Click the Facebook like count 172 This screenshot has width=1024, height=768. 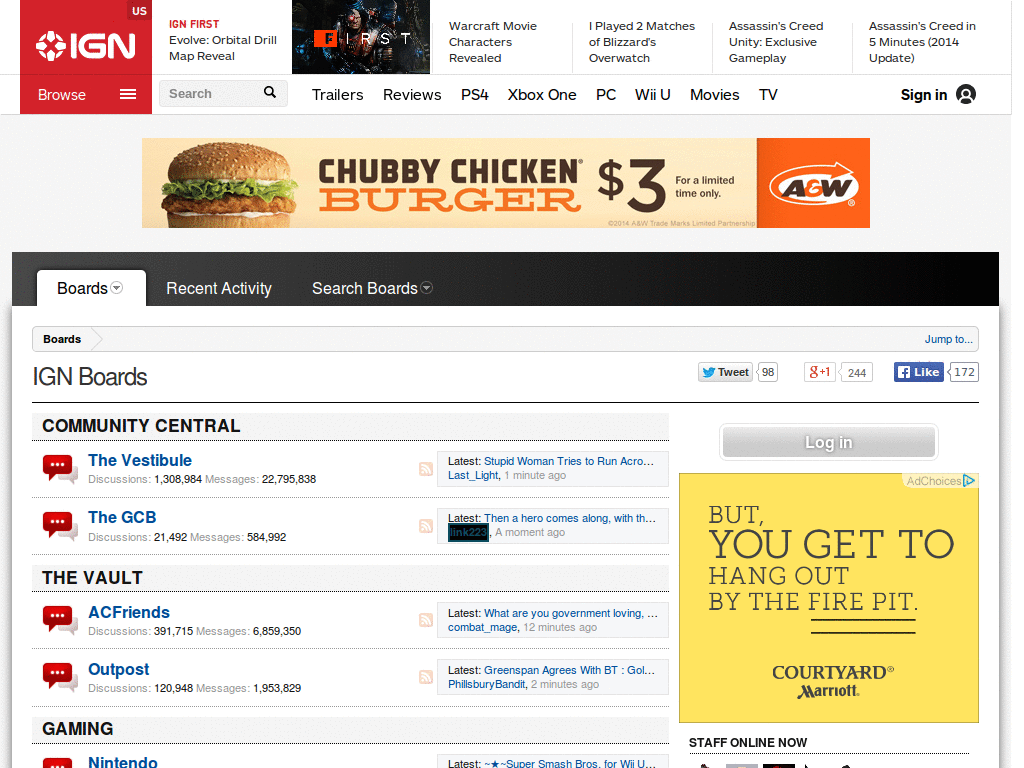(964, 372)
